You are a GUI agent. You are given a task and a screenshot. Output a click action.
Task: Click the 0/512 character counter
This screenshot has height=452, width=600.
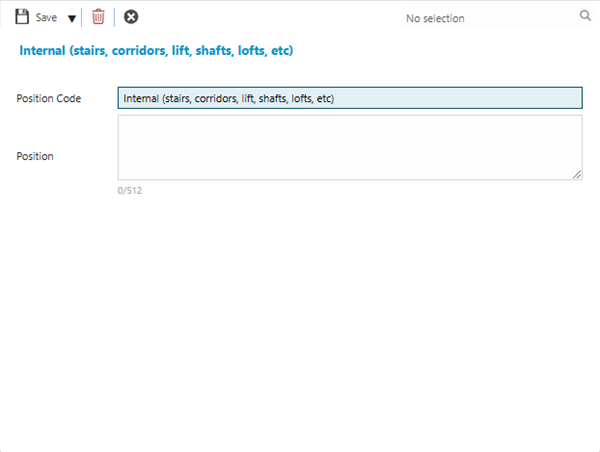130,190
